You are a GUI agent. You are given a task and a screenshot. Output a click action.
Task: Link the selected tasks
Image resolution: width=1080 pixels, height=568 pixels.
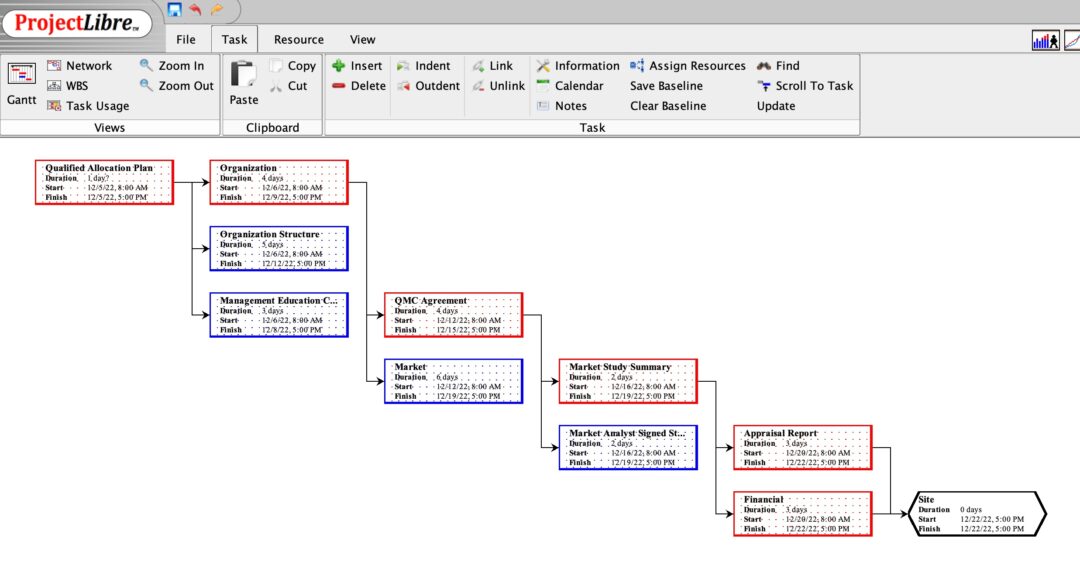[x=492, y=65]
